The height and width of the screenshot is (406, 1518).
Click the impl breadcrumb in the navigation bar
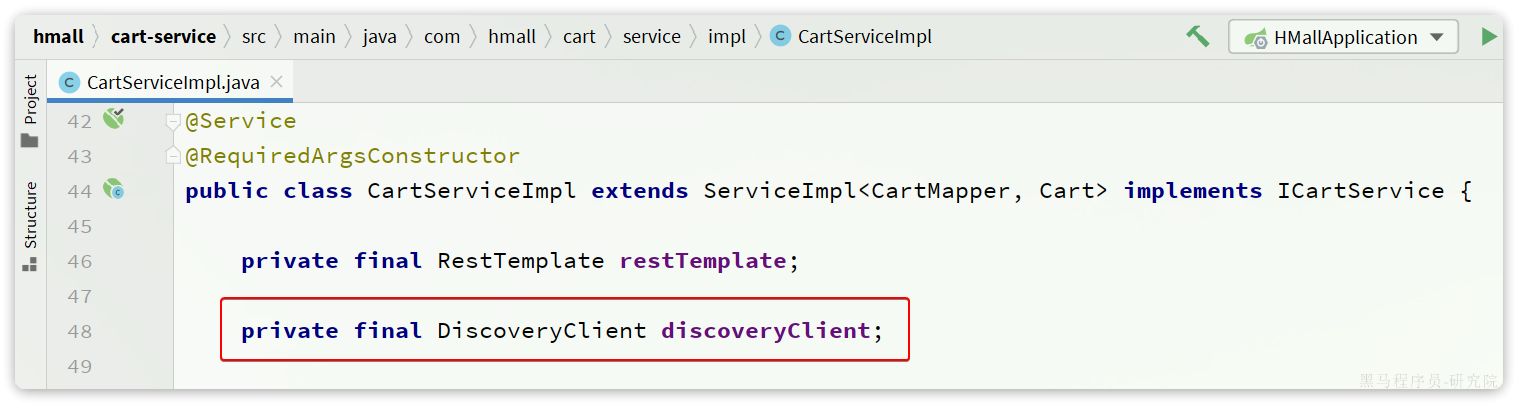click(x=727, y=37)
